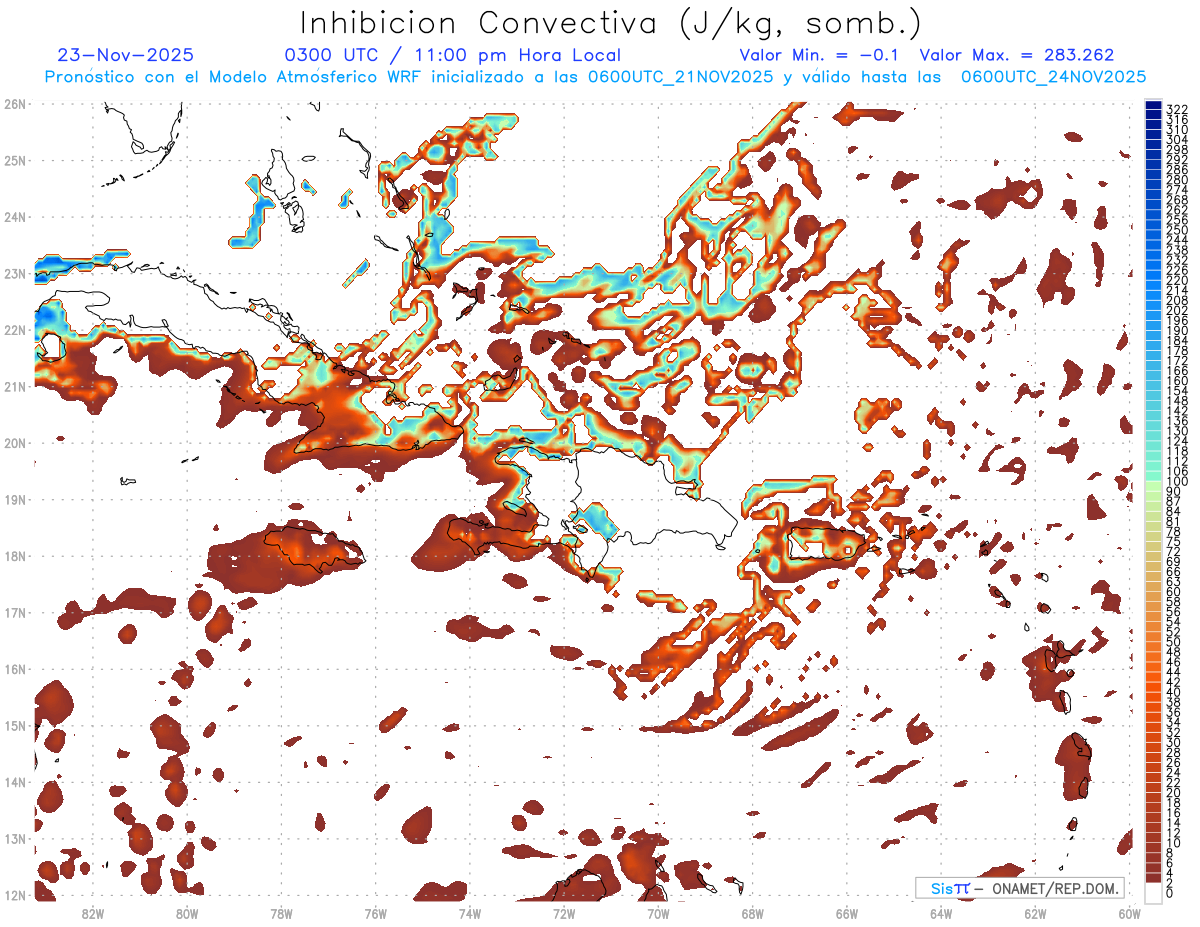Click the "154" value on the color scale
The width and height of the screenshot is (1200, 927).
pos(1177,390)
